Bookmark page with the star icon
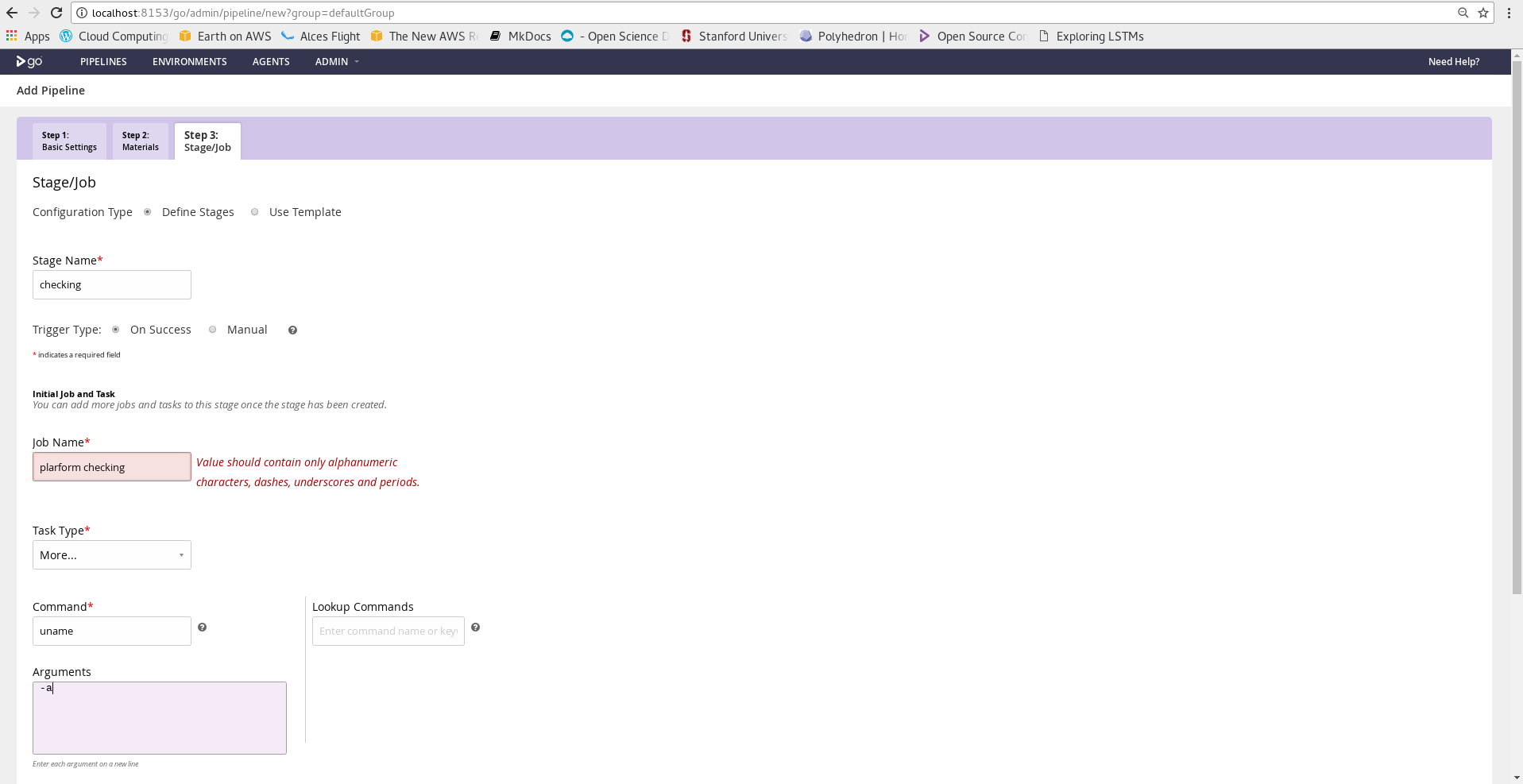1523x784 pixels. (1482, 13)
